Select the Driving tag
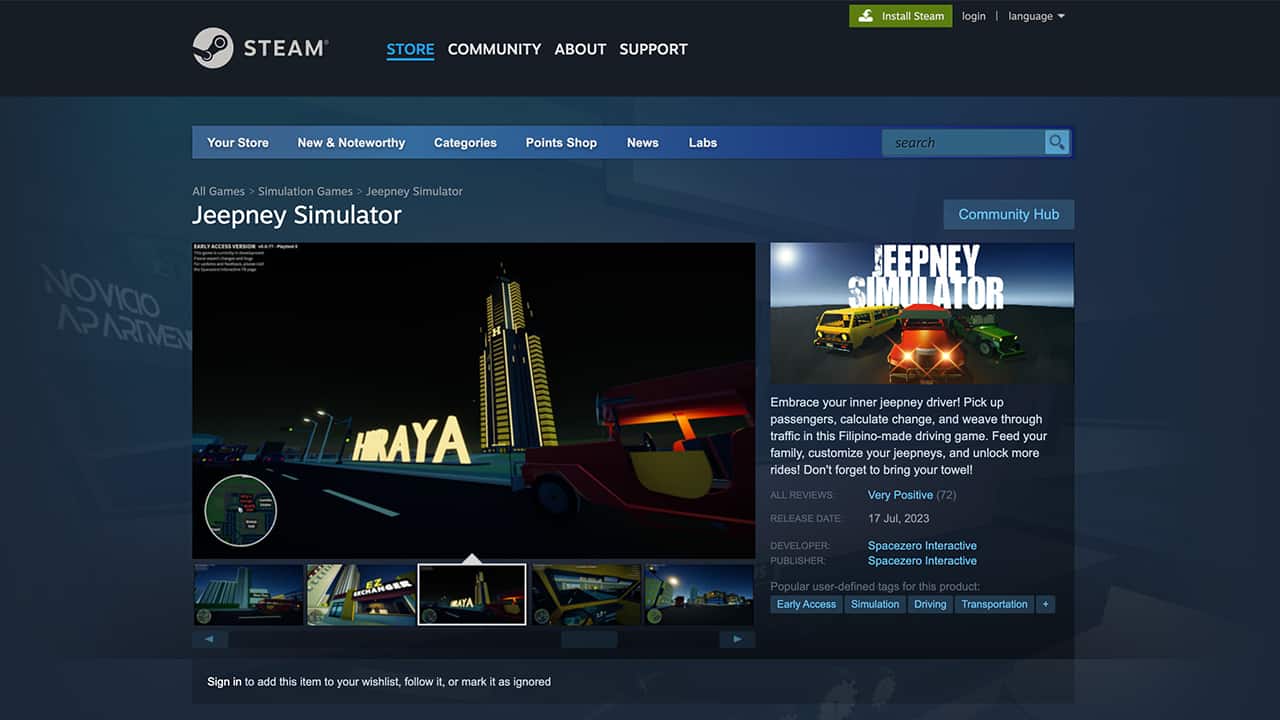 coord(930,604)
